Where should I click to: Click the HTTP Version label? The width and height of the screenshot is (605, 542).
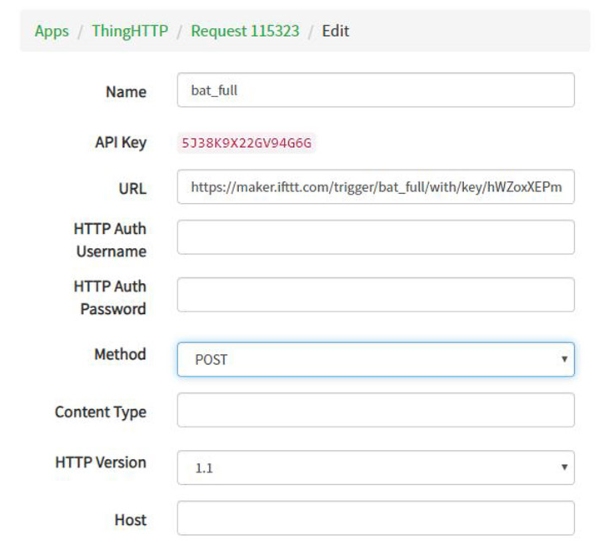click(100, 462)
